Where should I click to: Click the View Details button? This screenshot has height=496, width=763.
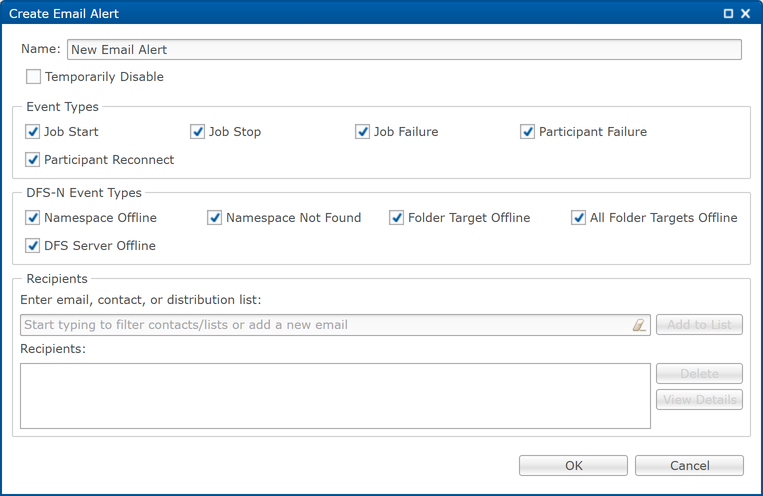(699, 400)
